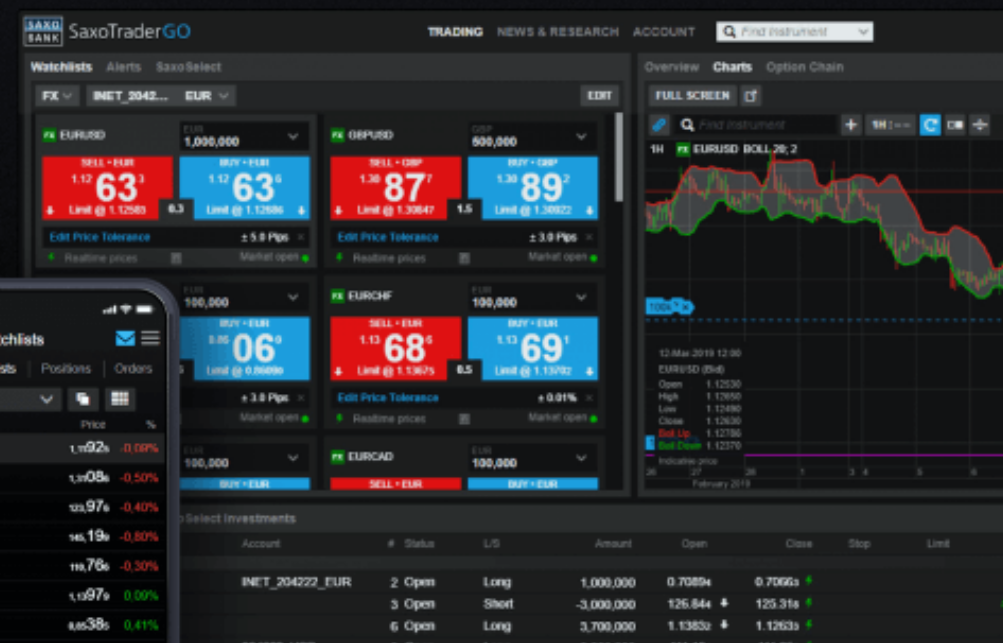Select the chart crosshair tool icon
The image size is (1003, 643).
[980, 125]
